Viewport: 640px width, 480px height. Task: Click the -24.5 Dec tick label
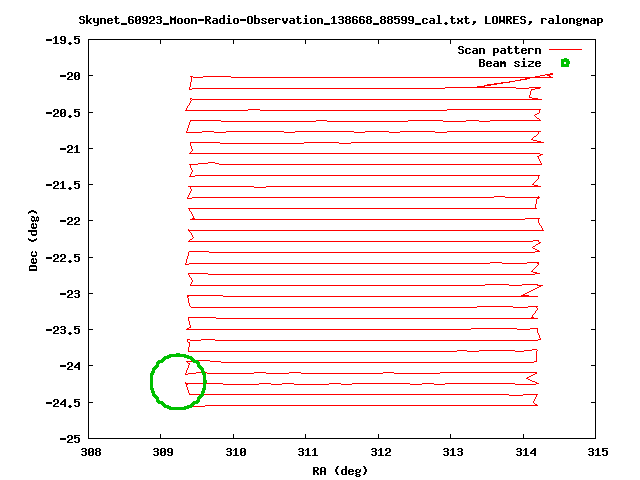[x=63, y=402]
